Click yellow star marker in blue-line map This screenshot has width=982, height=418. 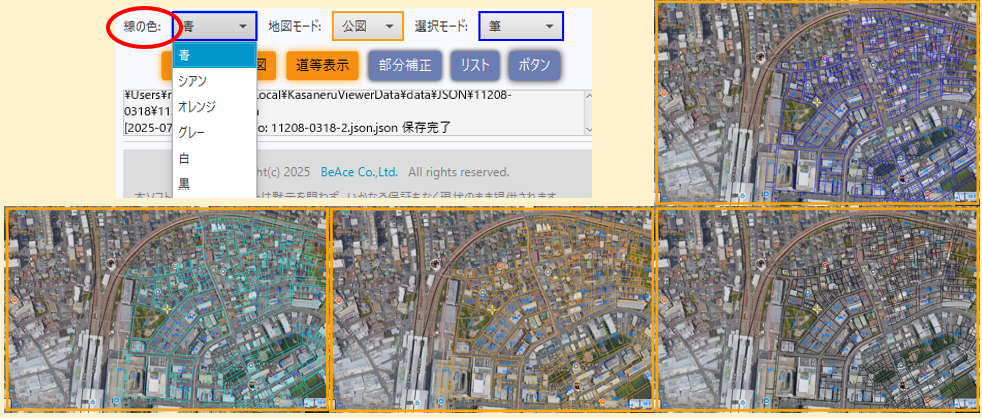817,102
